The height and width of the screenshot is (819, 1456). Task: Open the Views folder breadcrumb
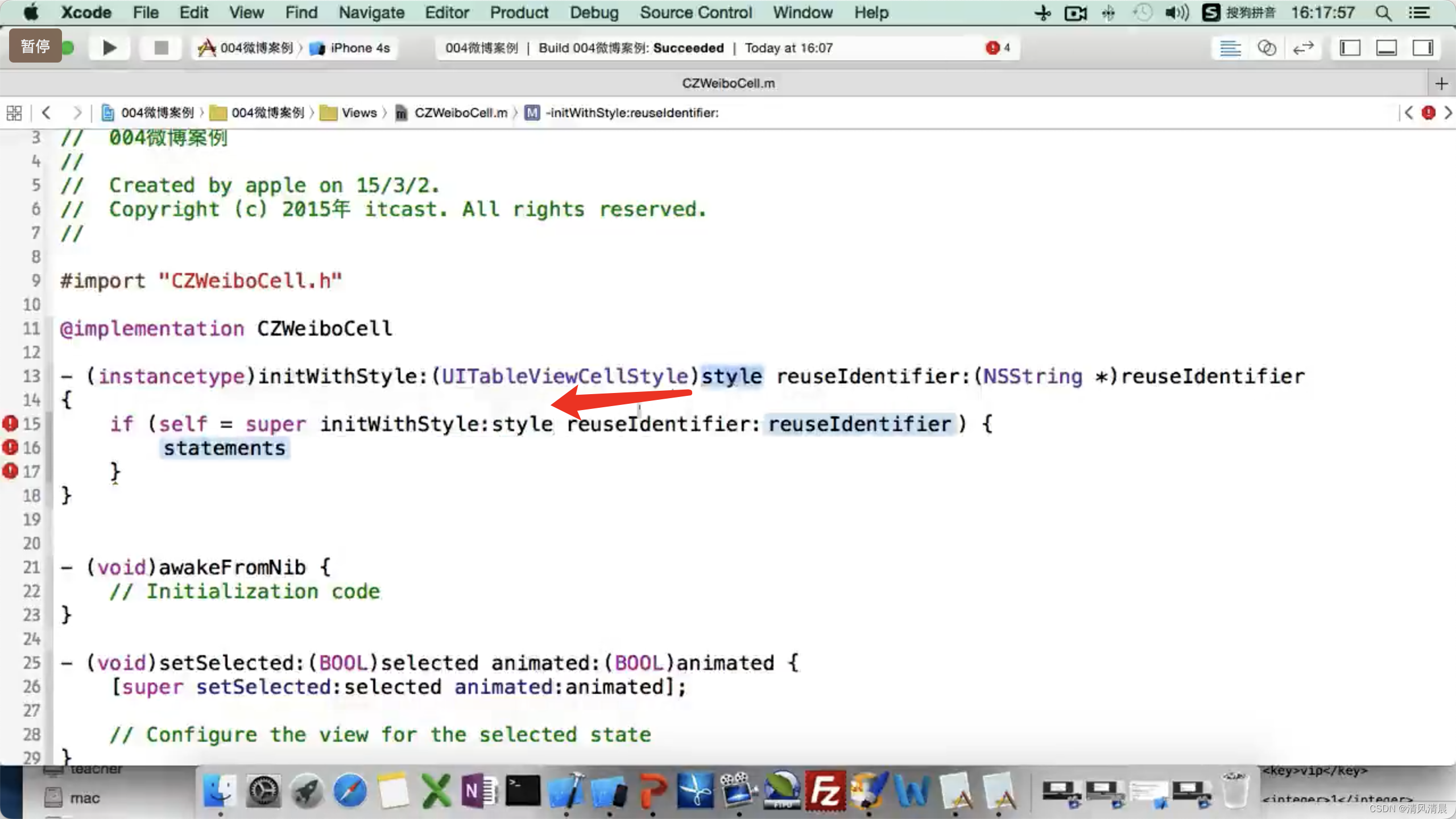pyautogui.click(x=358, y=113)
